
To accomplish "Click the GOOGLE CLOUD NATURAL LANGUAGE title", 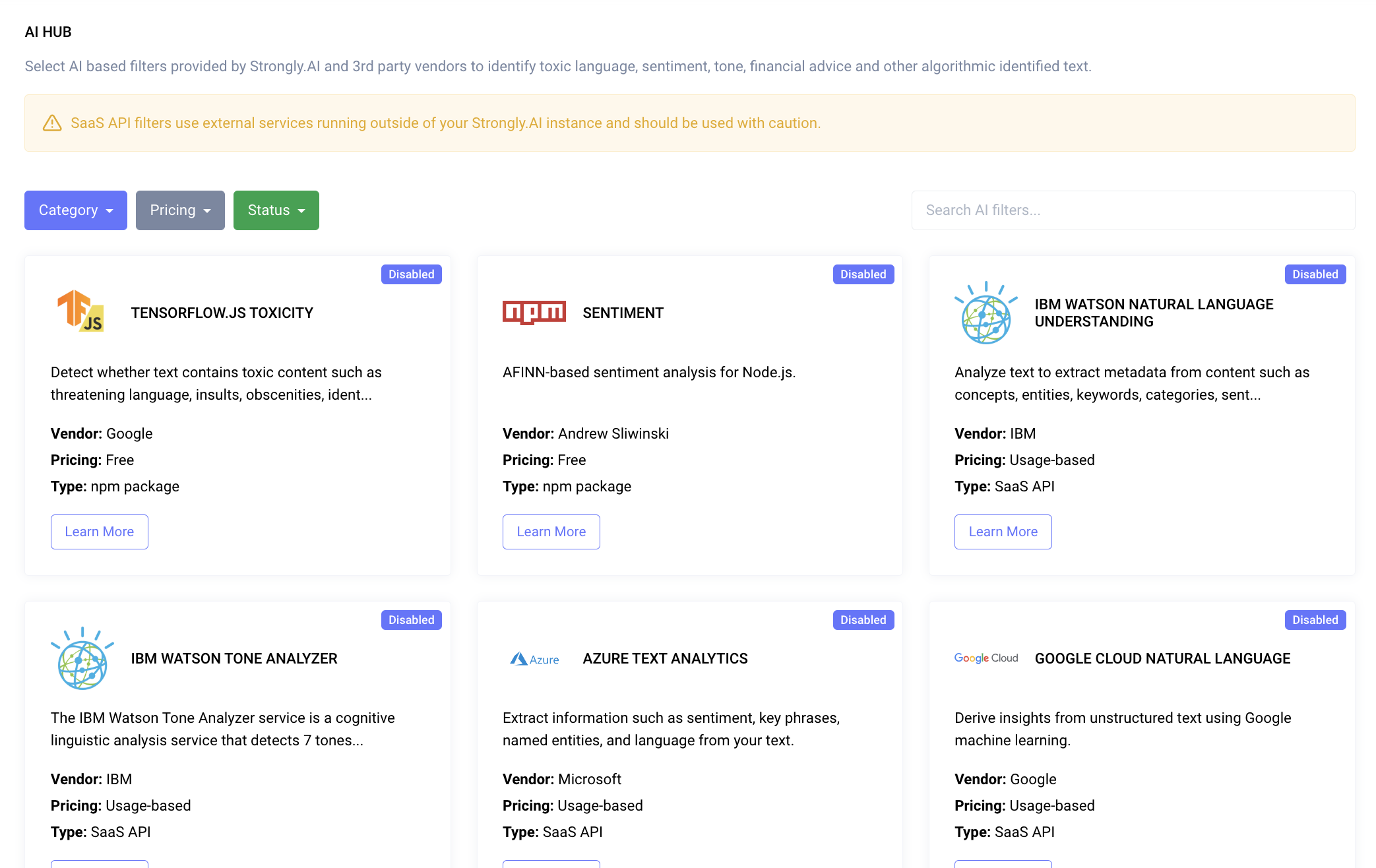I will pos(1163,658).
